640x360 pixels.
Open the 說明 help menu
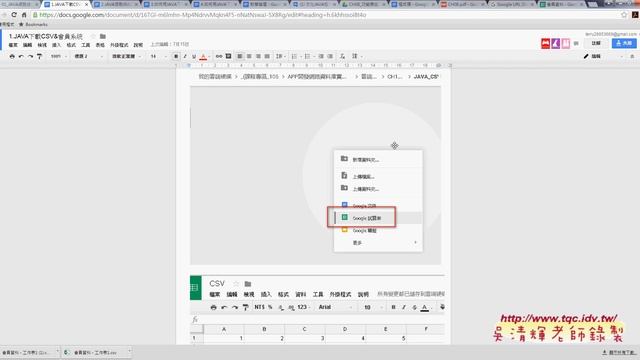point(138,45)
